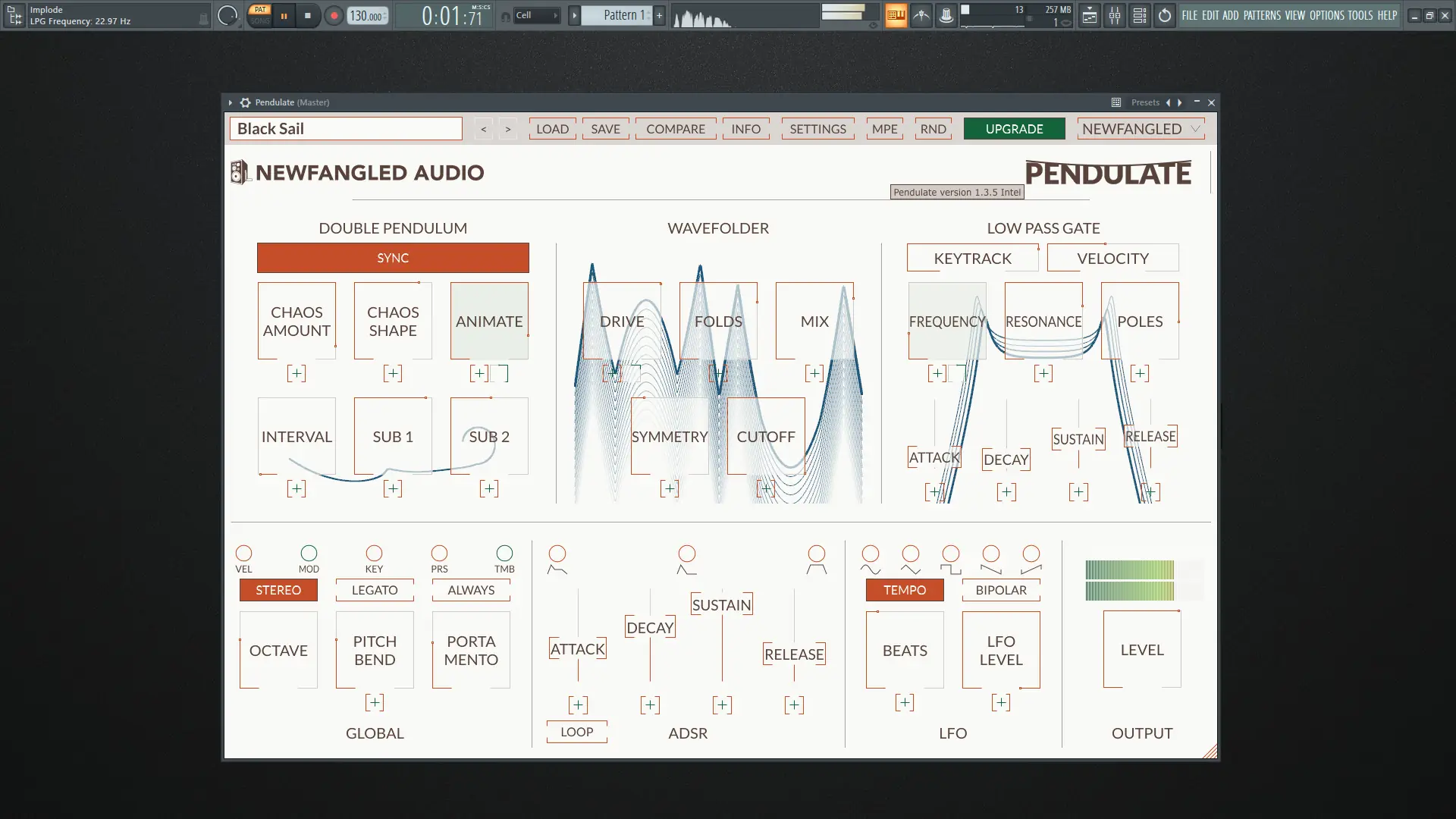Click the Pendulate plugin gear icon
1456x819 pixels.
(x=245, y=102)
